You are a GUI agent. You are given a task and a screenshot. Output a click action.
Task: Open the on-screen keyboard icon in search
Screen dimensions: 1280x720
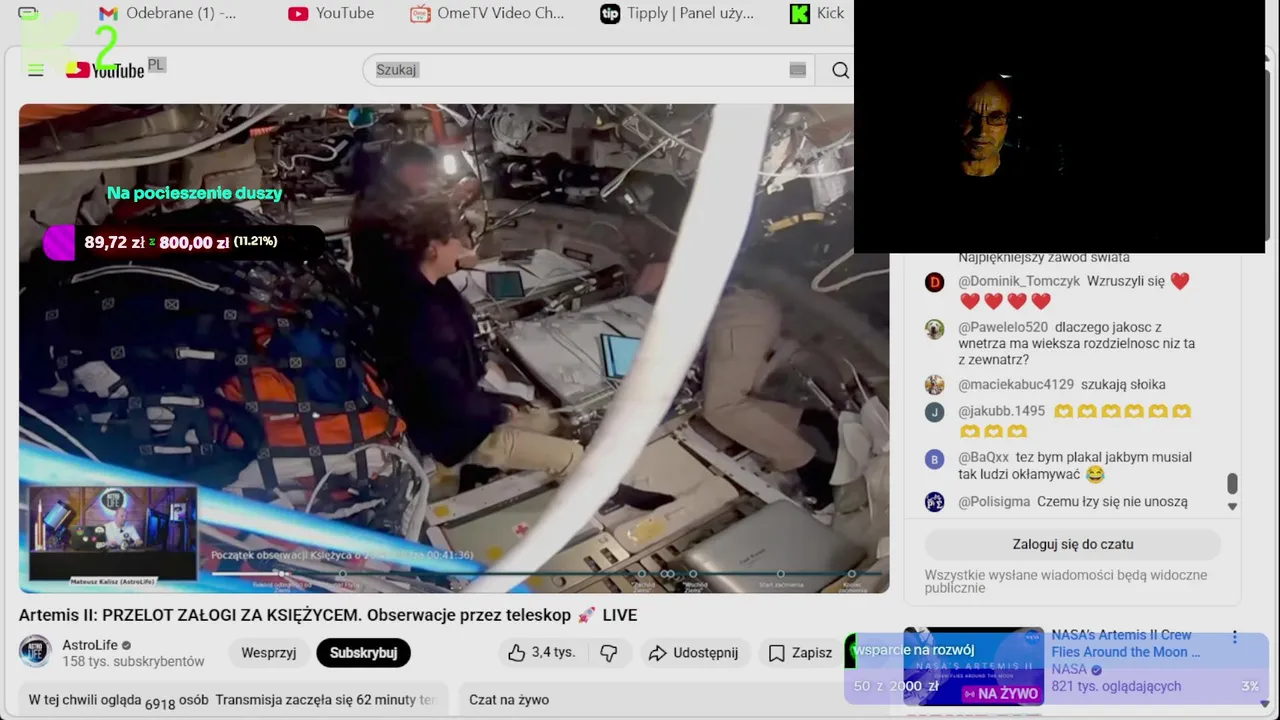[x=797, y=70]
